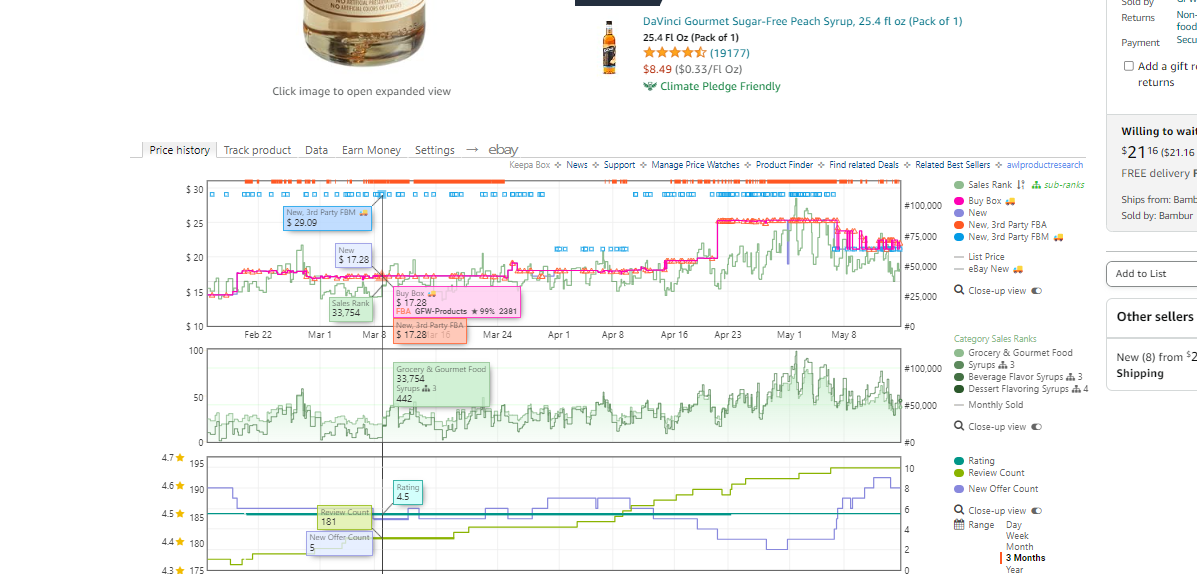The width and height of the screenshot is (1197, 574).
Task: Click the star rating of peach syrup
Action: [x=675, y=53]
